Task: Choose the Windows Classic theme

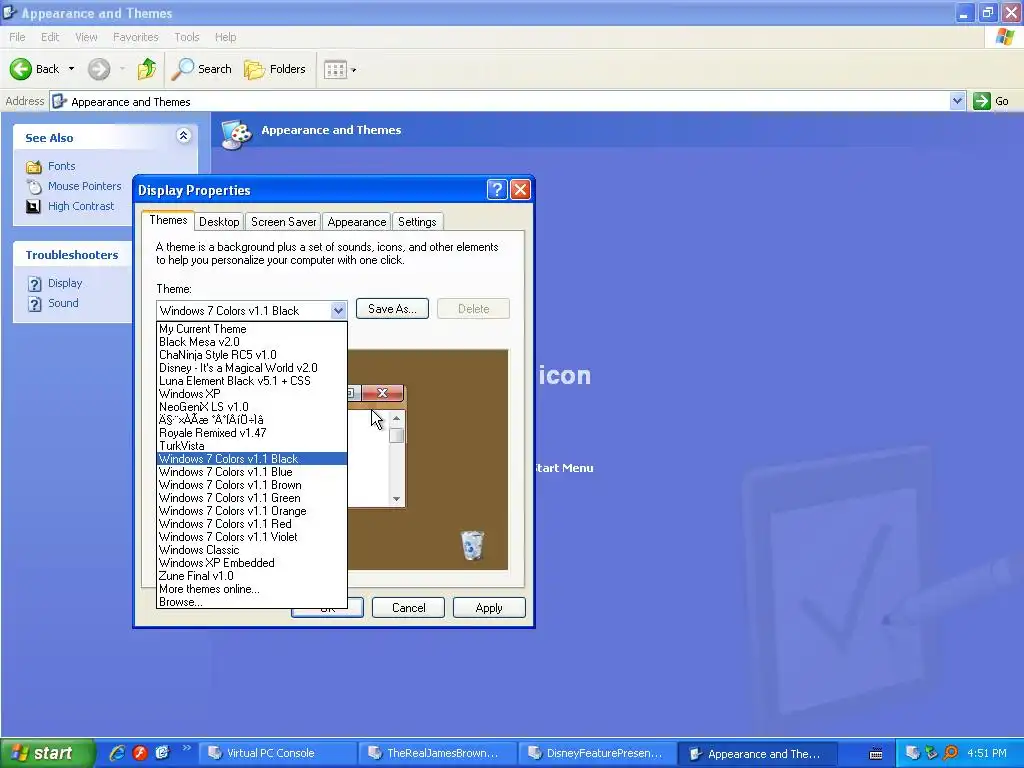Action: [x=251, y=550]
